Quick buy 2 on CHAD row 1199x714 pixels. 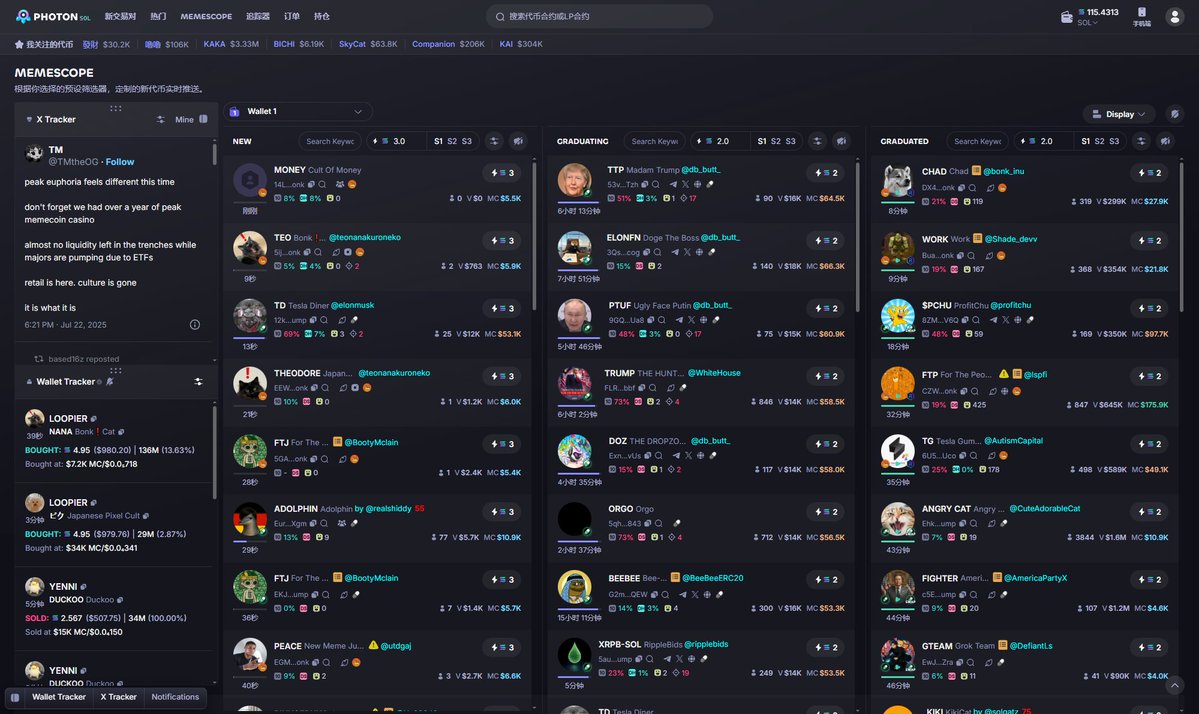coord(1149,173)
